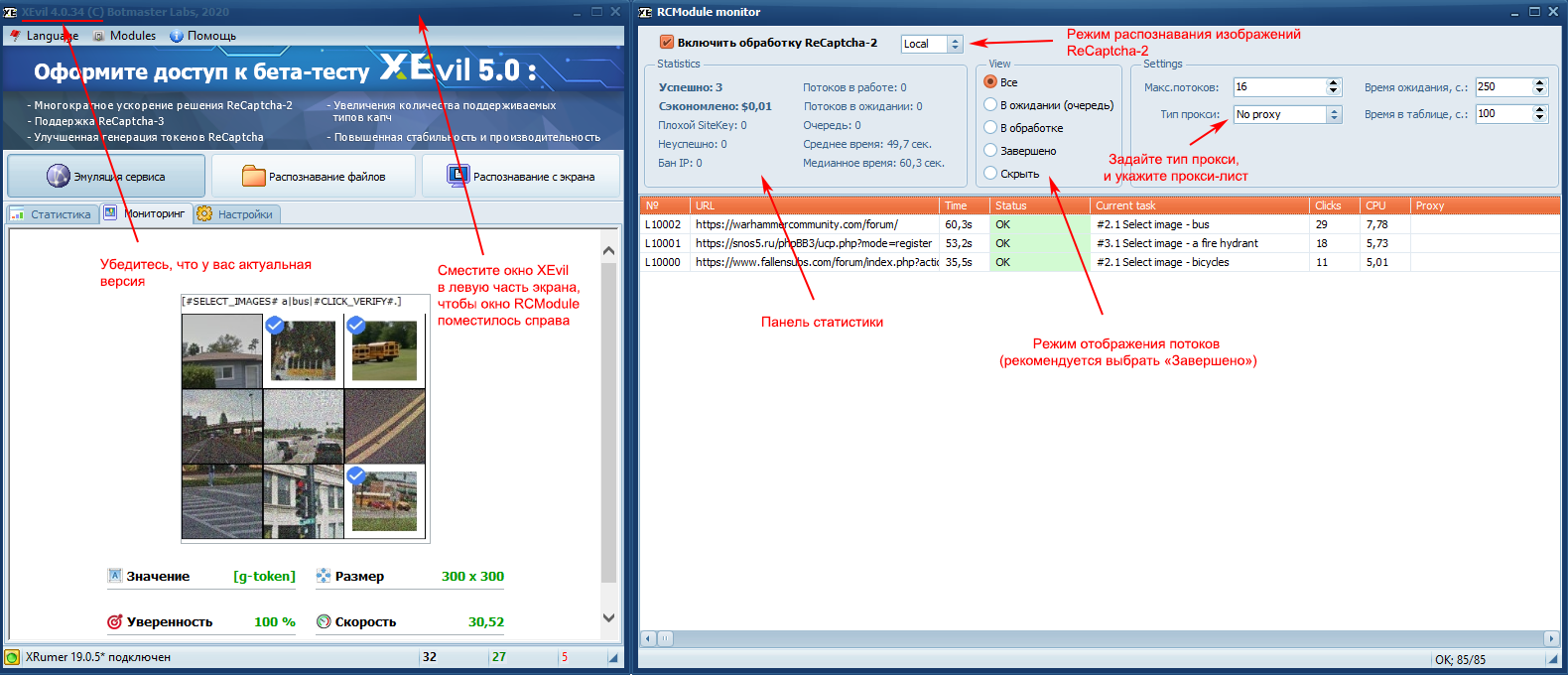Click the scroll-left arrow in RCModule monitor
The height and width of the screenshot is (675, 1568).
[x=648, y=638]
